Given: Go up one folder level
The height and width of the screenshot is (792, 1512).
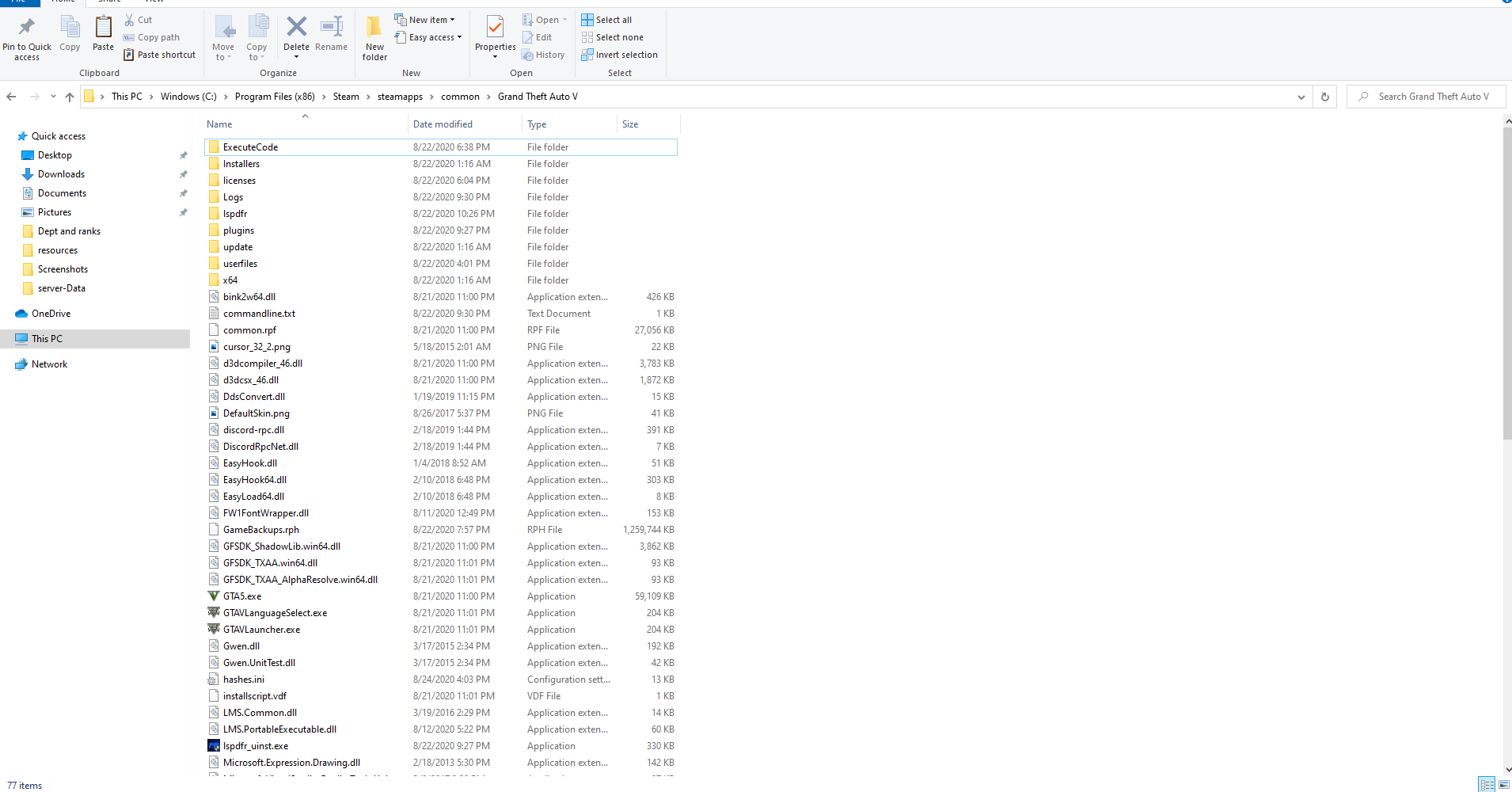Looking at the screenshot, I should 70,97.
